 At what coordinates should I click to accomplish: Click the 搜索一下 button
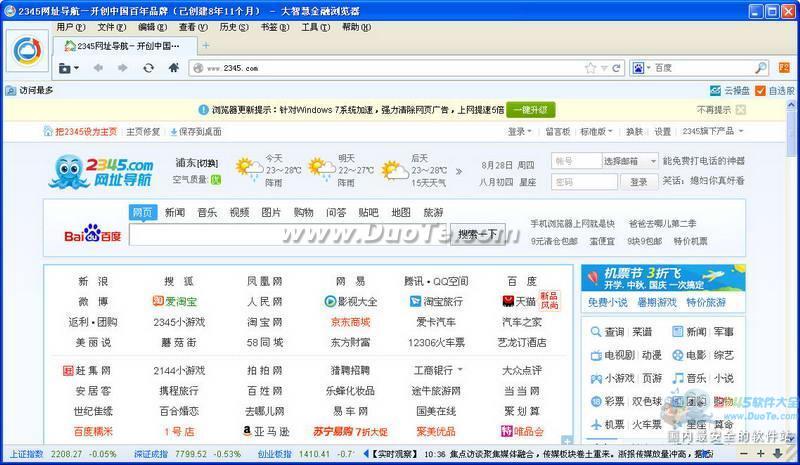click(478, 234)
